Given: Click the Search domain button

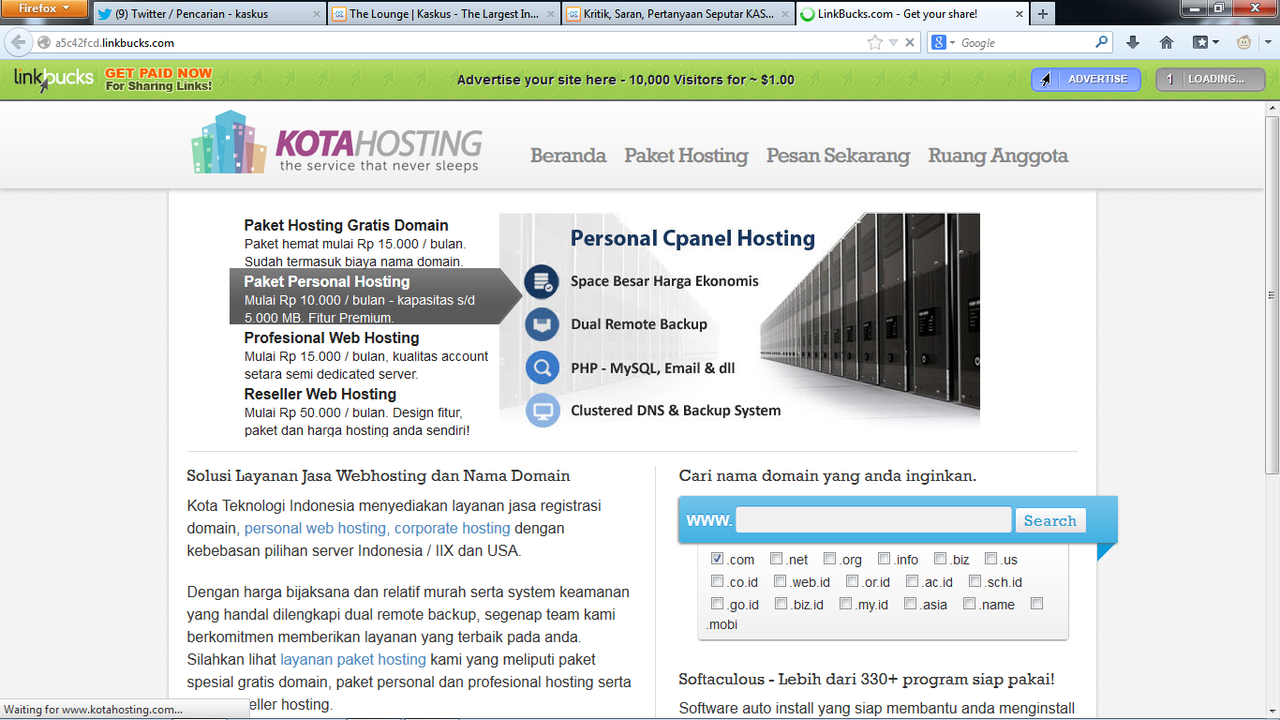Looking at the screenshot, I should [1050, 520].
